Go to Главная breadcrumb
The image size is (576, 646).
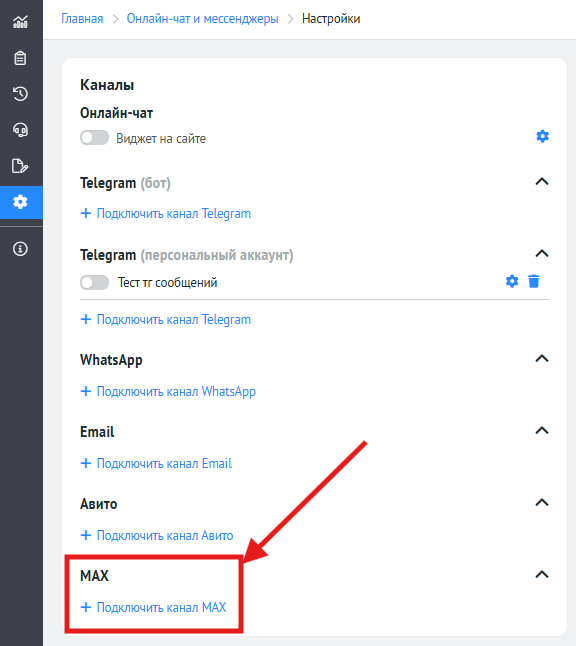[82, 19]
